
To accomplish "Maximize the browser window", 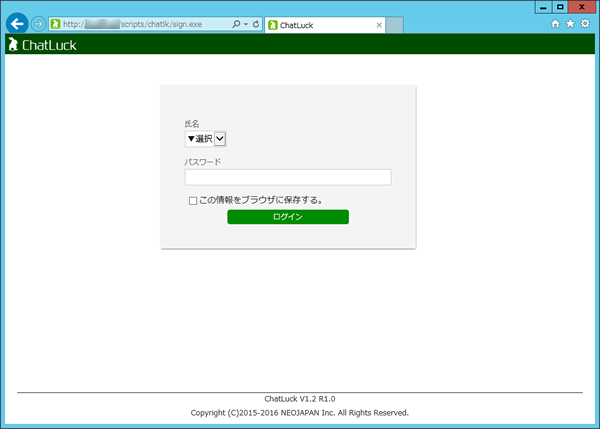I will (560, 7).
